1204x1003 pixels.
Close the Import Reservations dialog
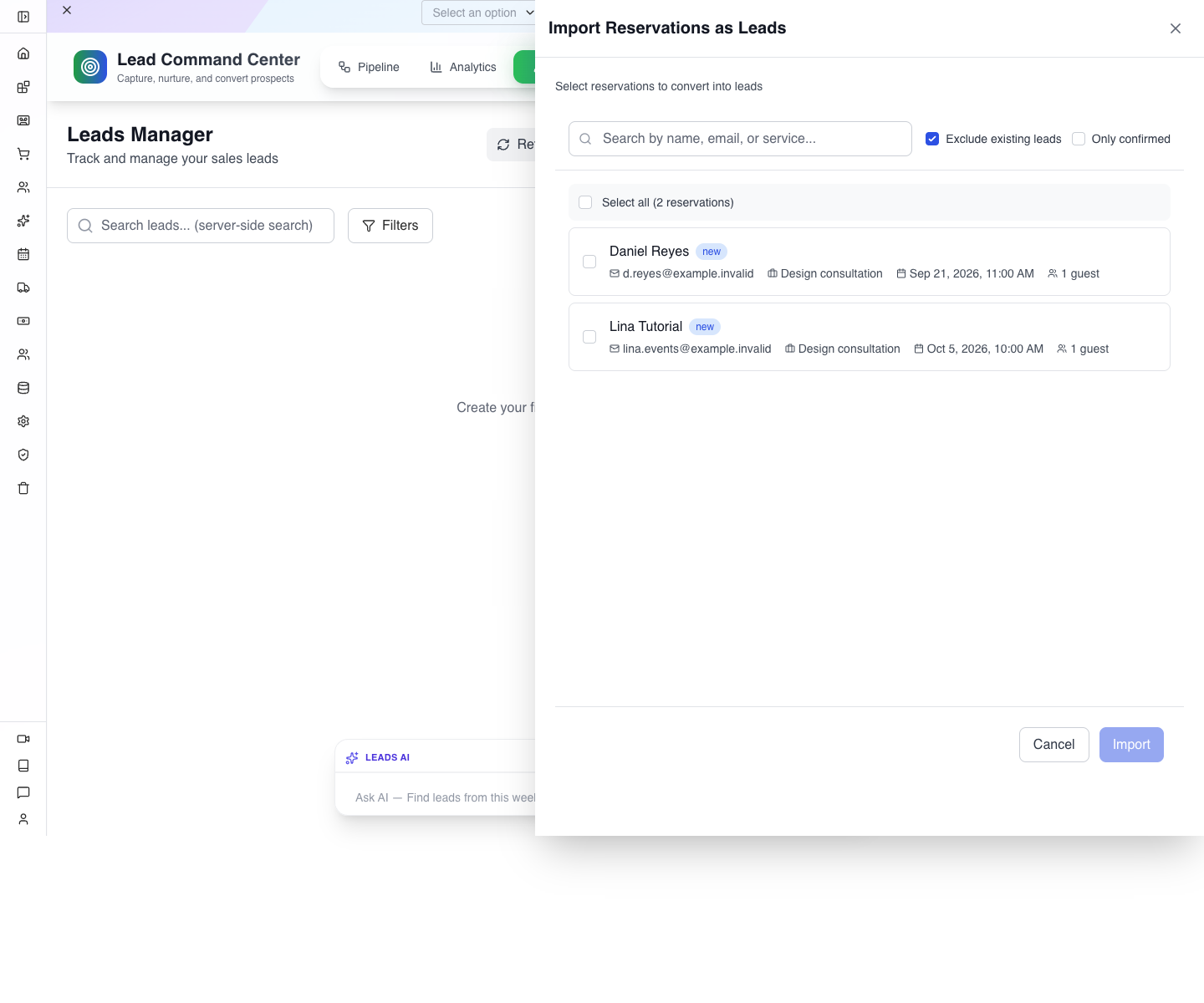[x=1176, y=28]
